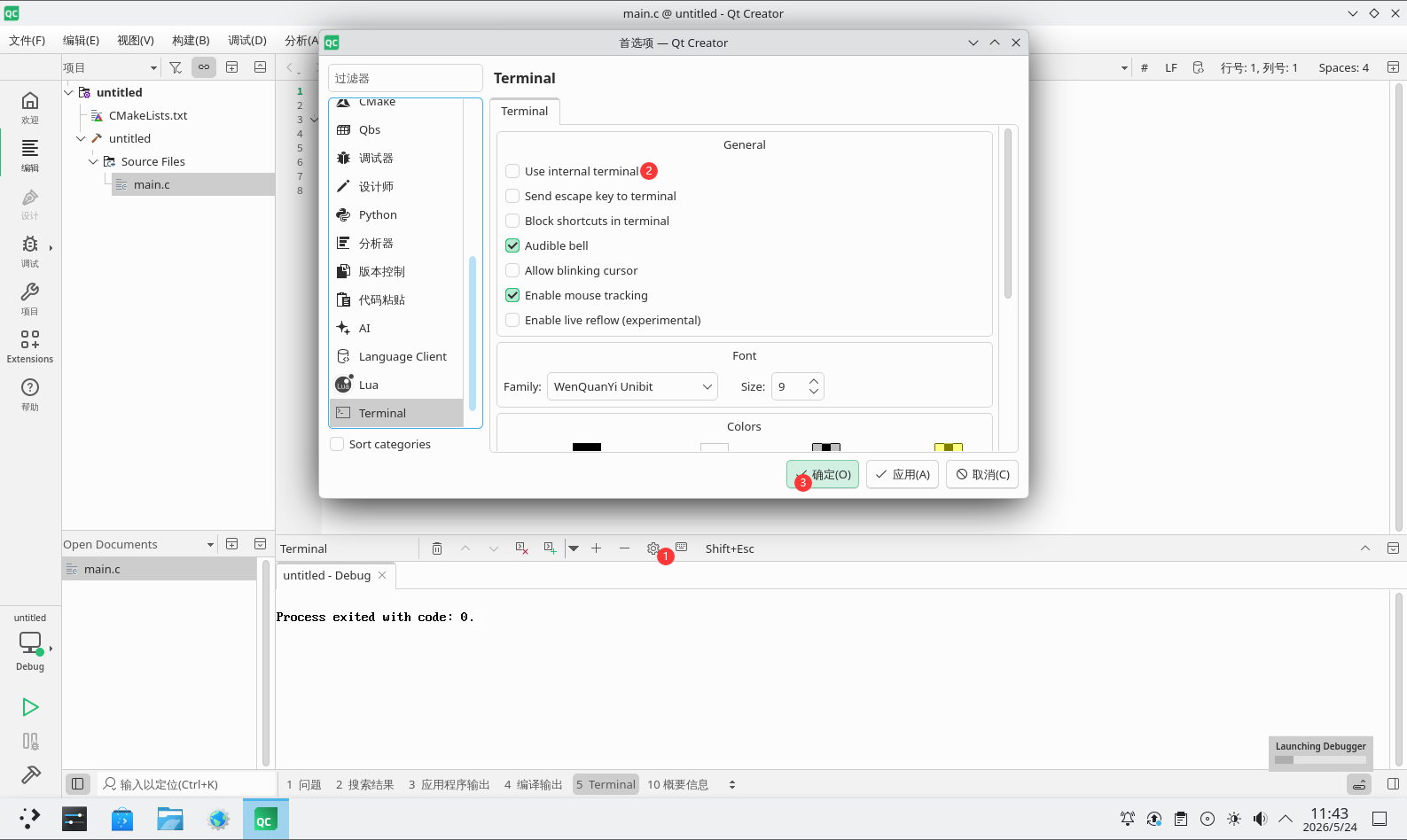This screenshot has height=840, width=1407.
Task: Open the 文件(F) menu
Action: (27, 40)
